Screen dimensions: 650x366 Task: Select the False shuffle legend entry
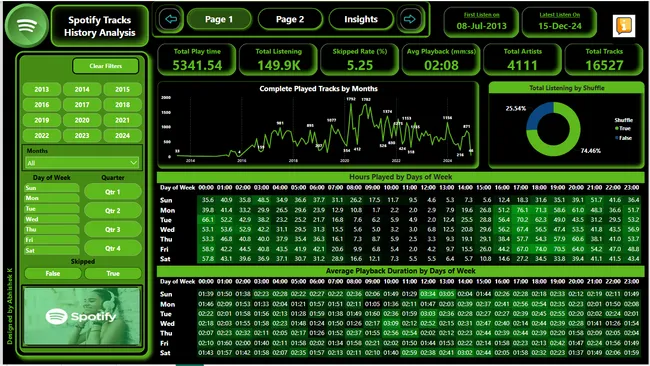623,138
